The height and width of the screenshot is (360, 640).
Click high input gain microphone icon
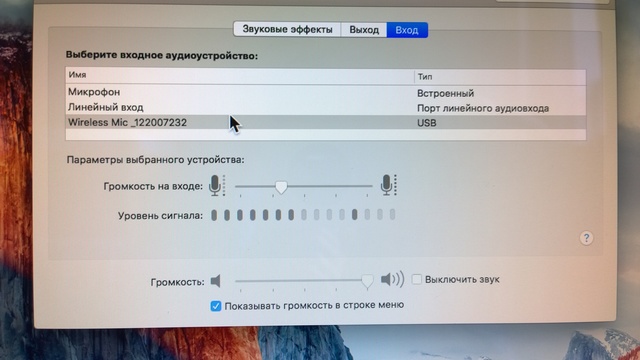coord(388,185)
